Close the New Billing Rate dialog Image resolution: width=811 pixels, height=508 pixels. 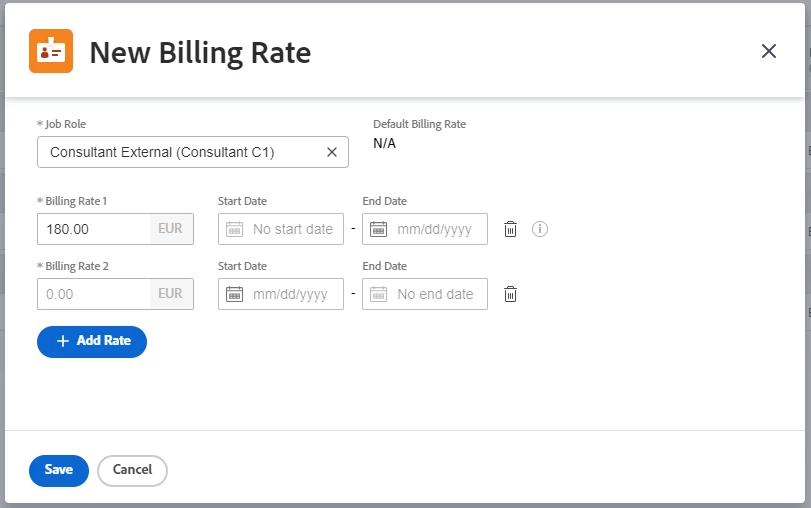(x=769, y=51)
